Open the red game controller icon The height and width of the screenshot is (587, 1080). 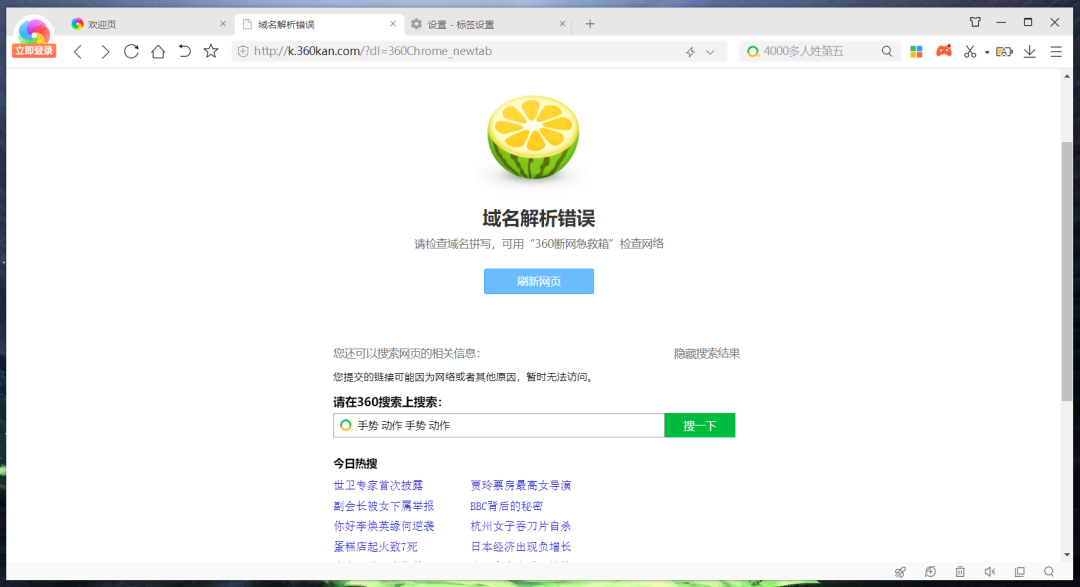tap(944, 51)
